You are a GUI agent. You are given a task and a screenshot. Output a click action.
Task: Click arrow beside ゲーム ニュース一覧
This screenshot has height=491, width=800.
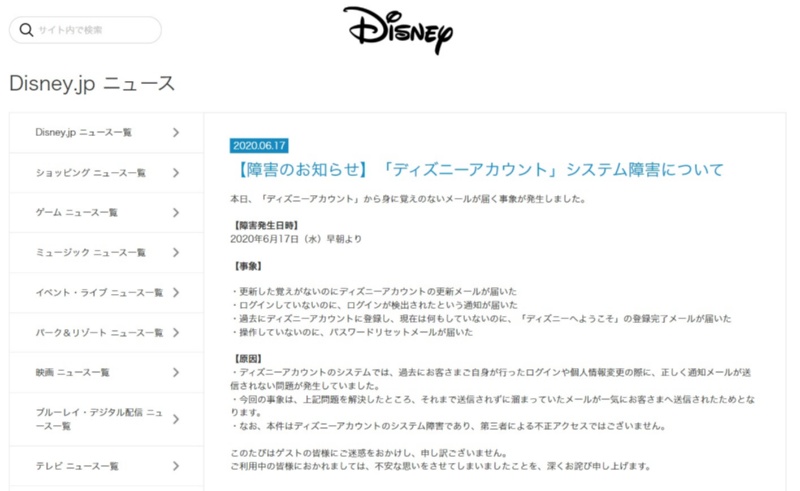[176, 213]
